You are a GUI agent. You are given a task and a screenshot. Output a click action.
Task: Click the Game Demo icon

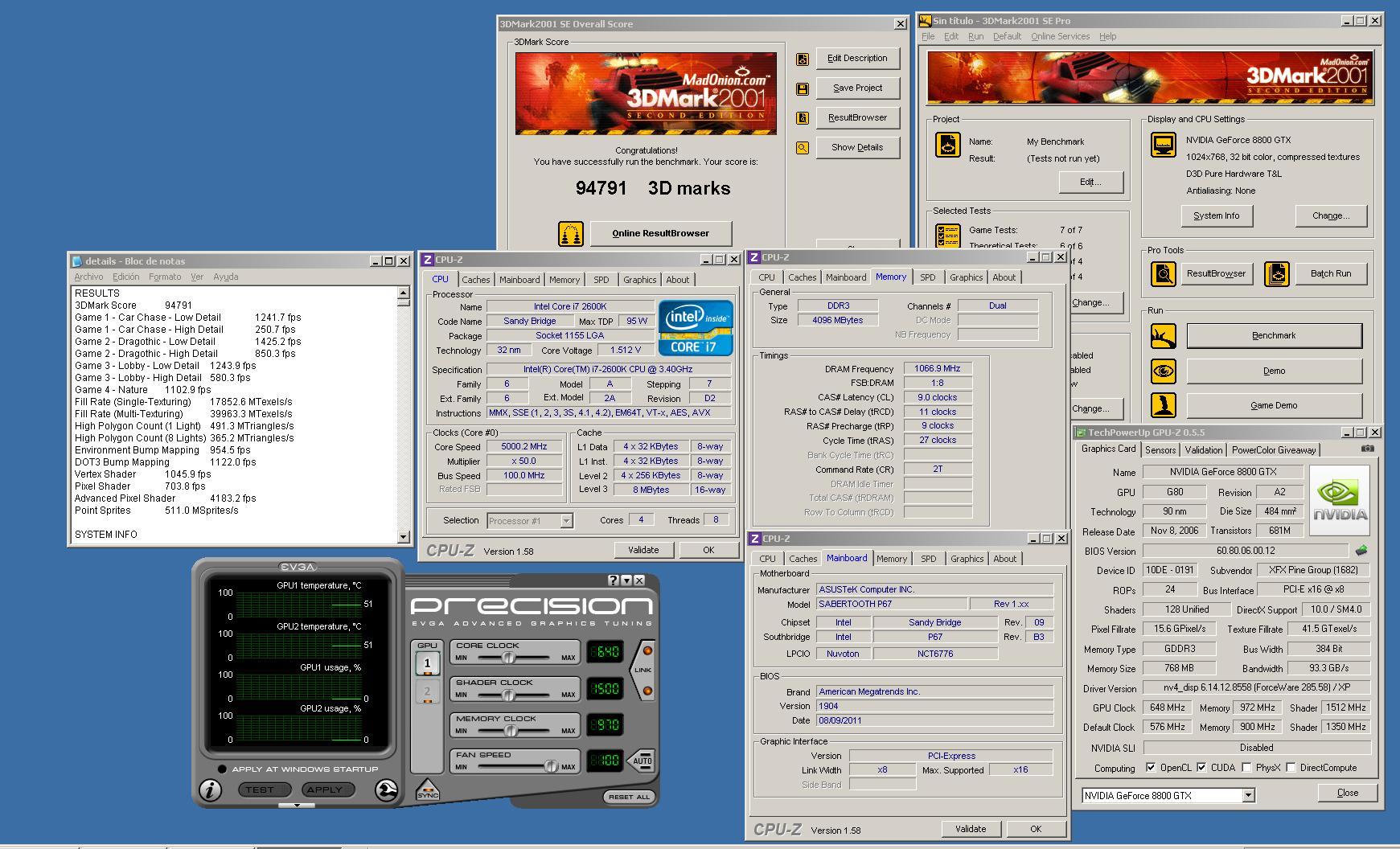[x=1163, y=405]
